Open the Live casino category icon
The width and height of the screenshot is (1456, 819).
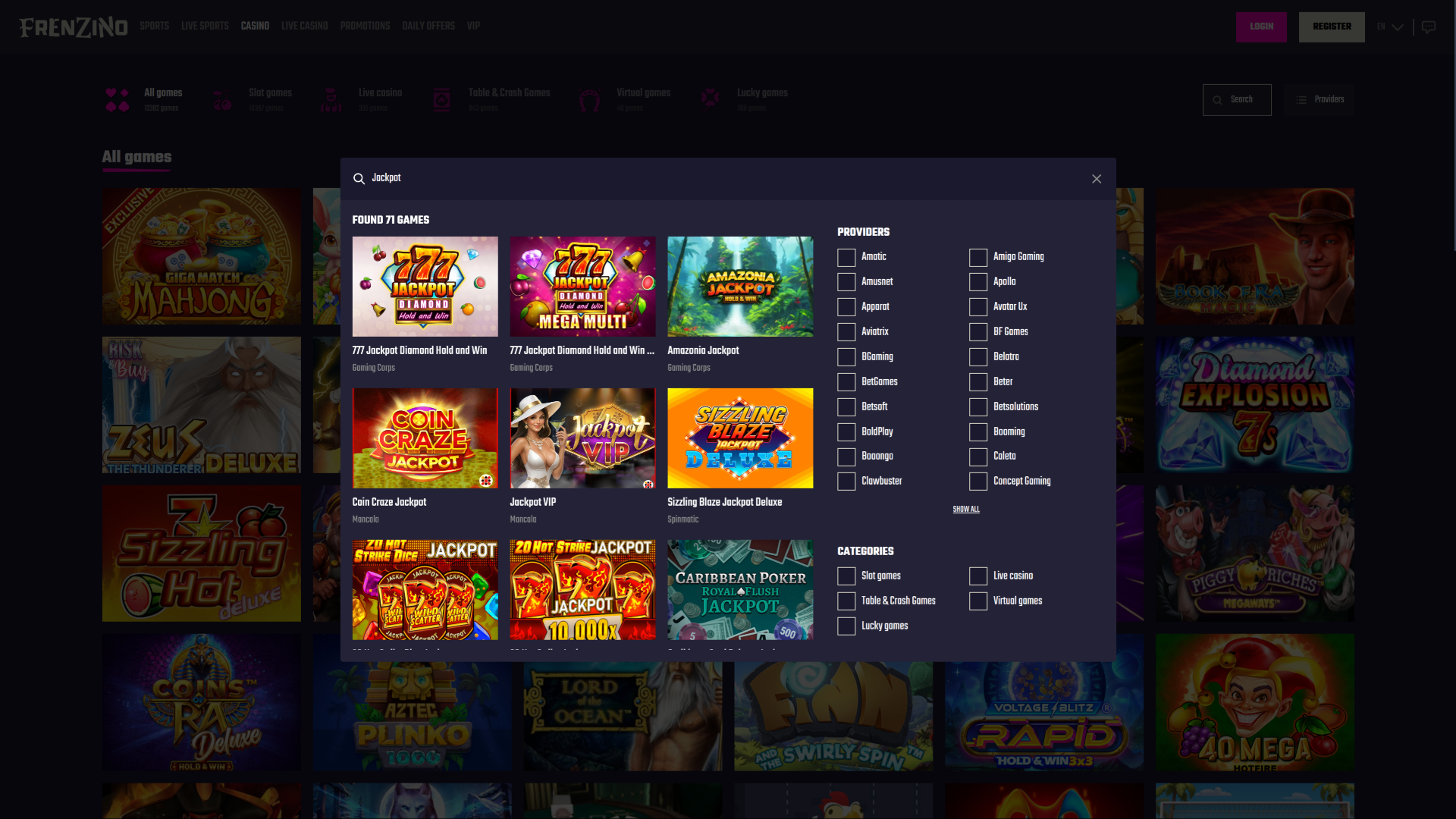click(x=331, y=100)
